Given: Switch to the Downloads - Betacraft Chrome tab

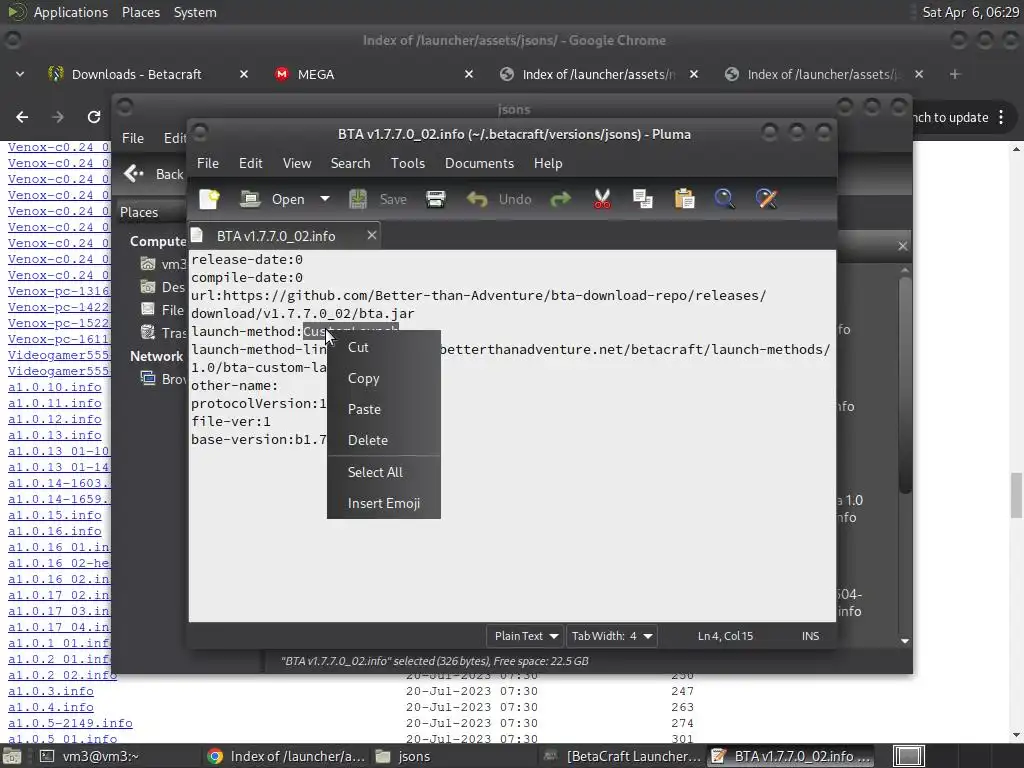Looking at the screenshot, I should (x=136, y=74).
